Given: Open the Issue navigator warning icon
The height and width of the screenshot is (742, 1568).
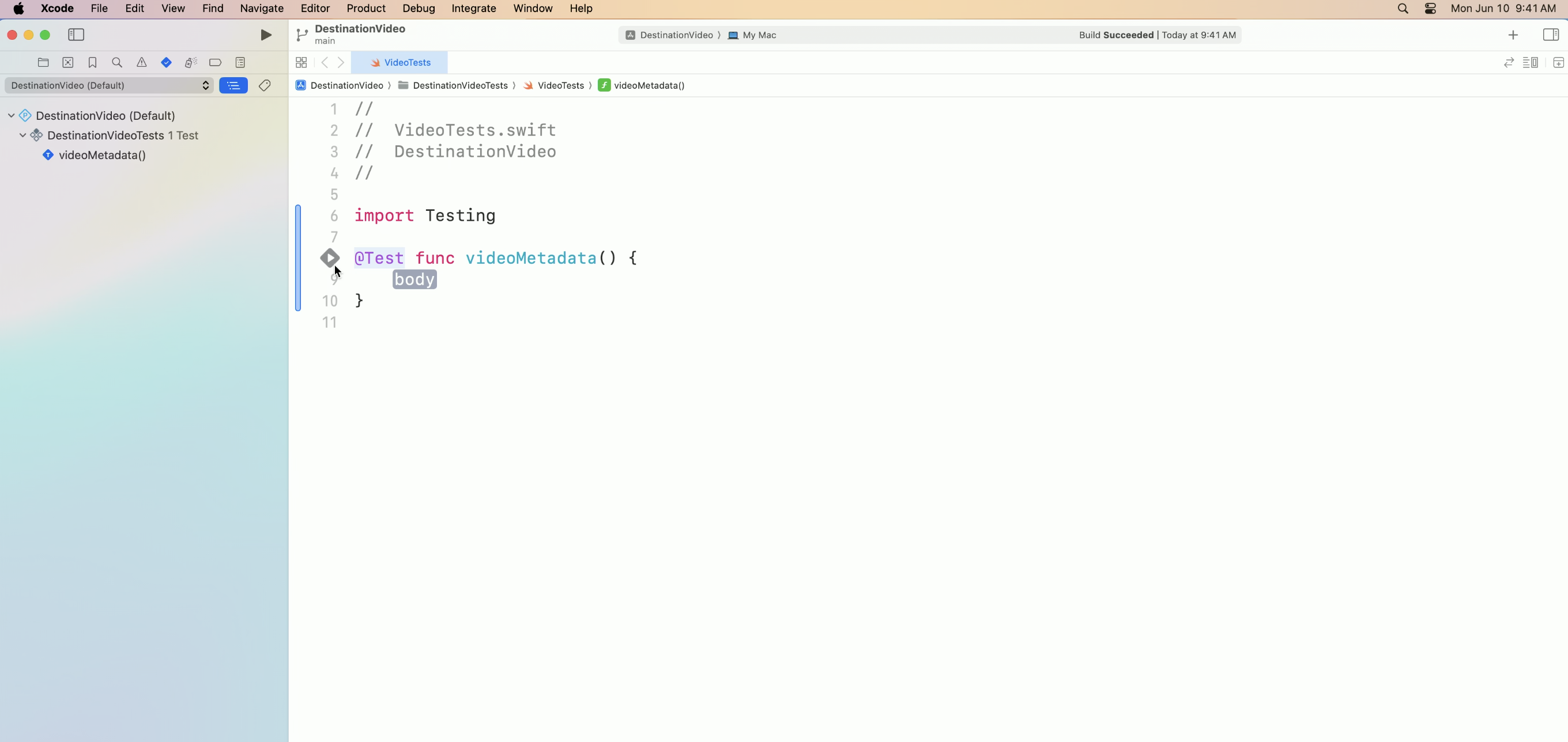Looking at the screenshot, I should point(142,63).
